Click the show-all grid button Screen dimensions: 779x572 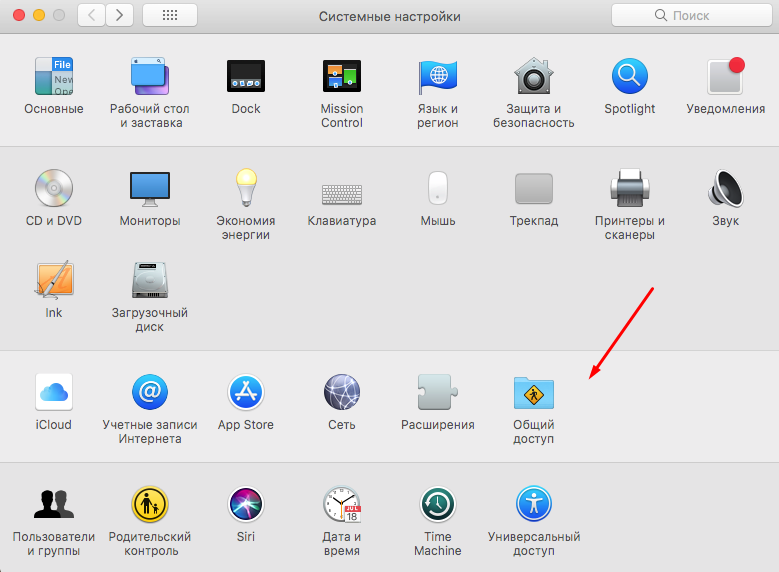click(x=170, y=15)
